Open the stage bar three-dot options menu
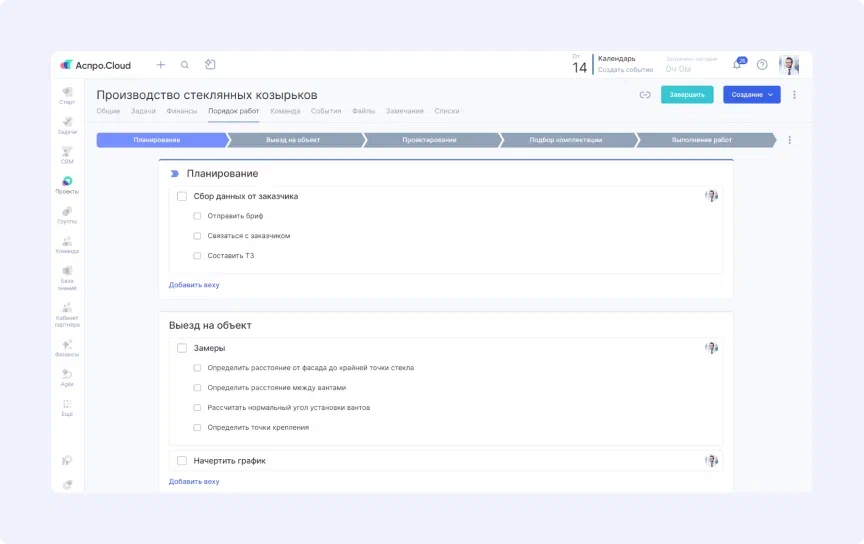Screen dimensions: 864x544 (790, 140)
